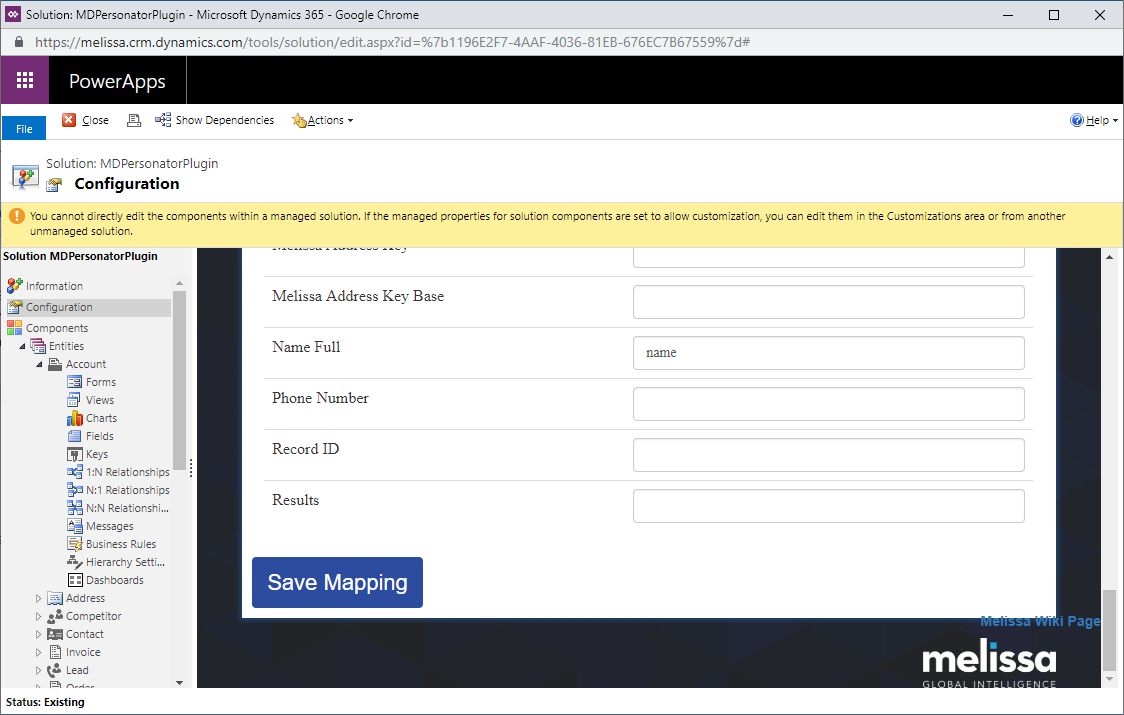Click the browser address bar URL
The image size is (1124, 715).
coord(392,42)
